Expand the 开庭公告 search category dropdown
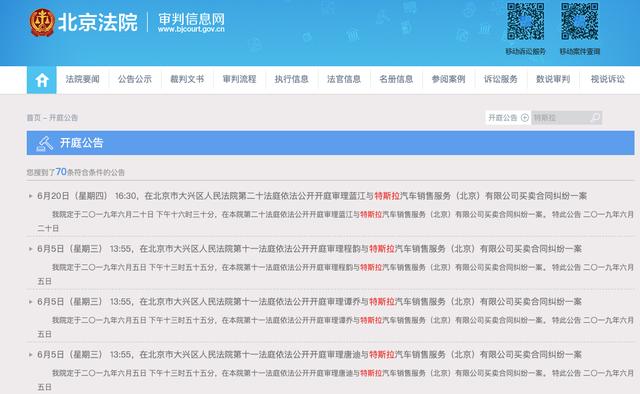640x394 pixels. pyautogui.click(x=508, y=118)
